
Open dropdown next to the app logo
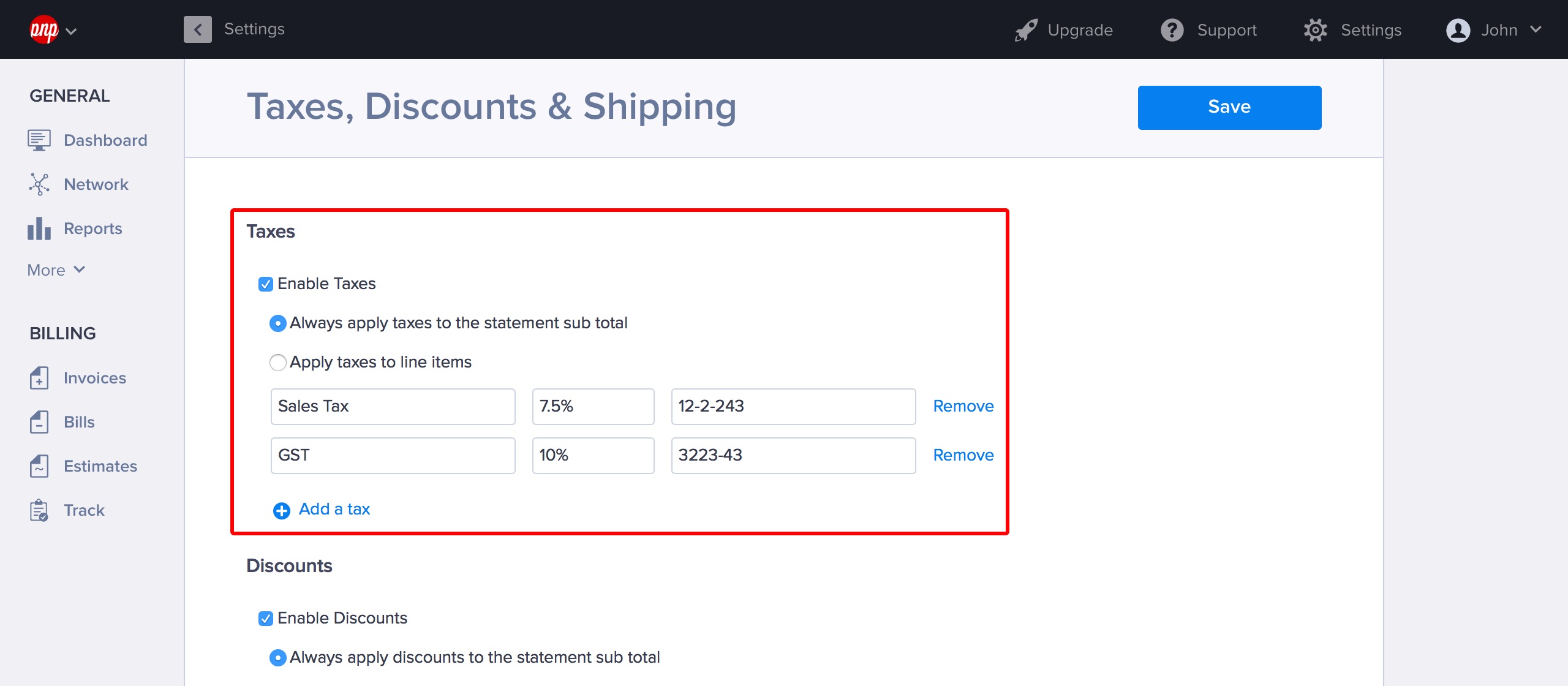71,31
